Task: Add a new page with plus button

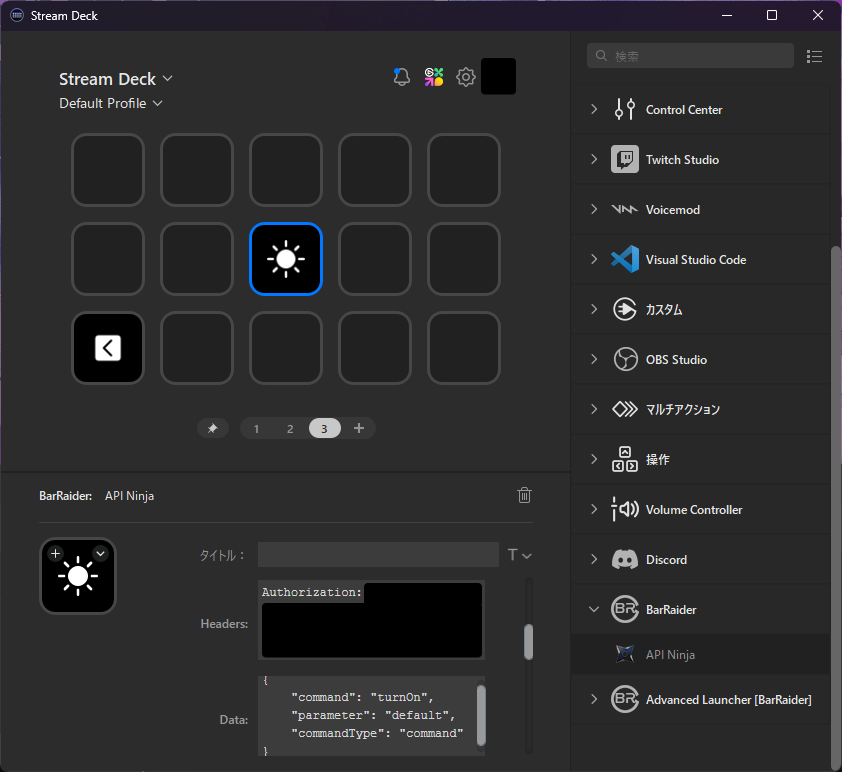Action: coord(359,428)
